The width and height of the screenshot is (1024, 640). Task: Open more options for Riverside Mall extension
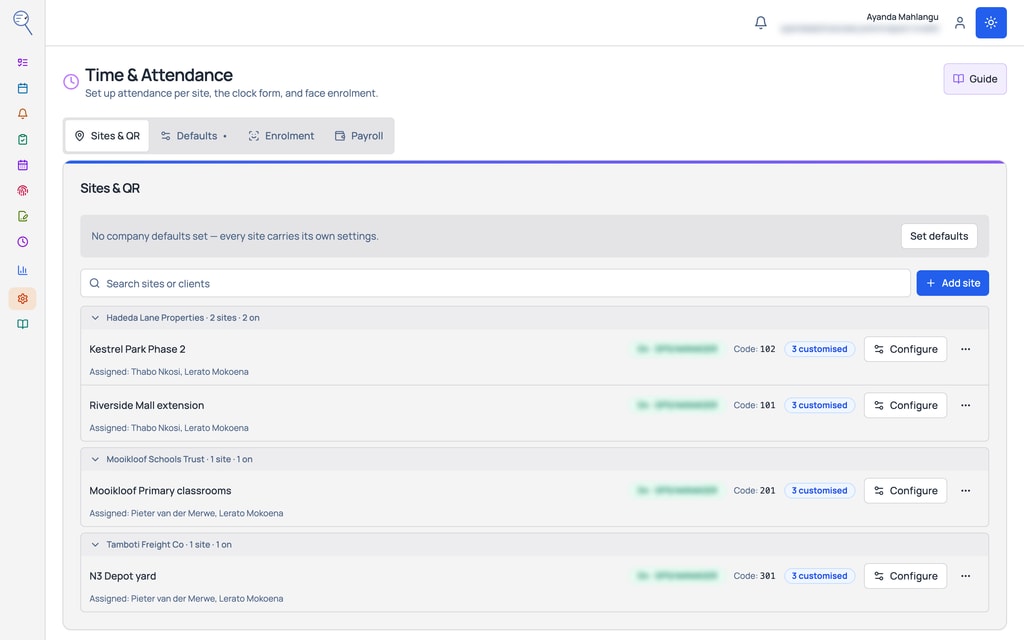click(x=965, y=406)
